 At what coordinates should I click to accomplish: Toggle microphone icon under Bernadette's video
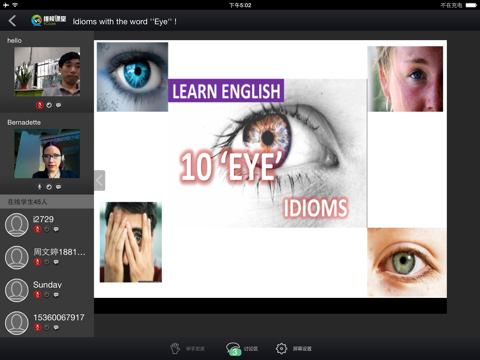39,187
